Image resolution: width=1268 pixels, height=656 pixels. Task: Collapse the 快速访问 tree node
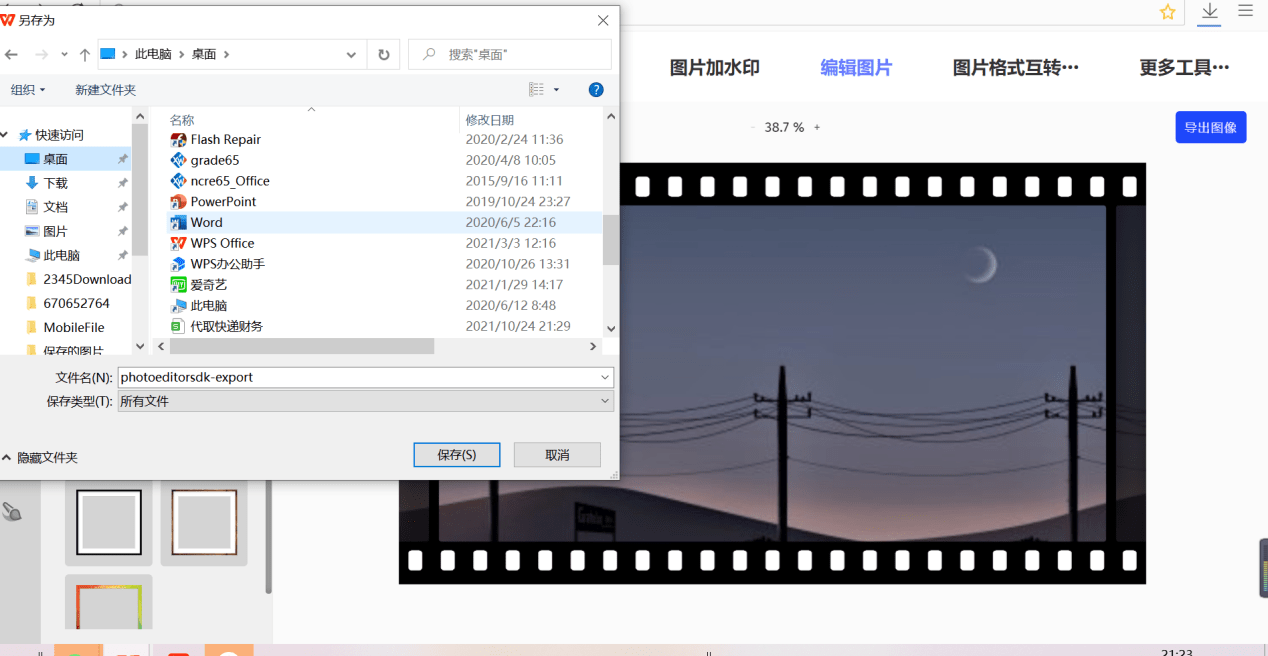8,135
